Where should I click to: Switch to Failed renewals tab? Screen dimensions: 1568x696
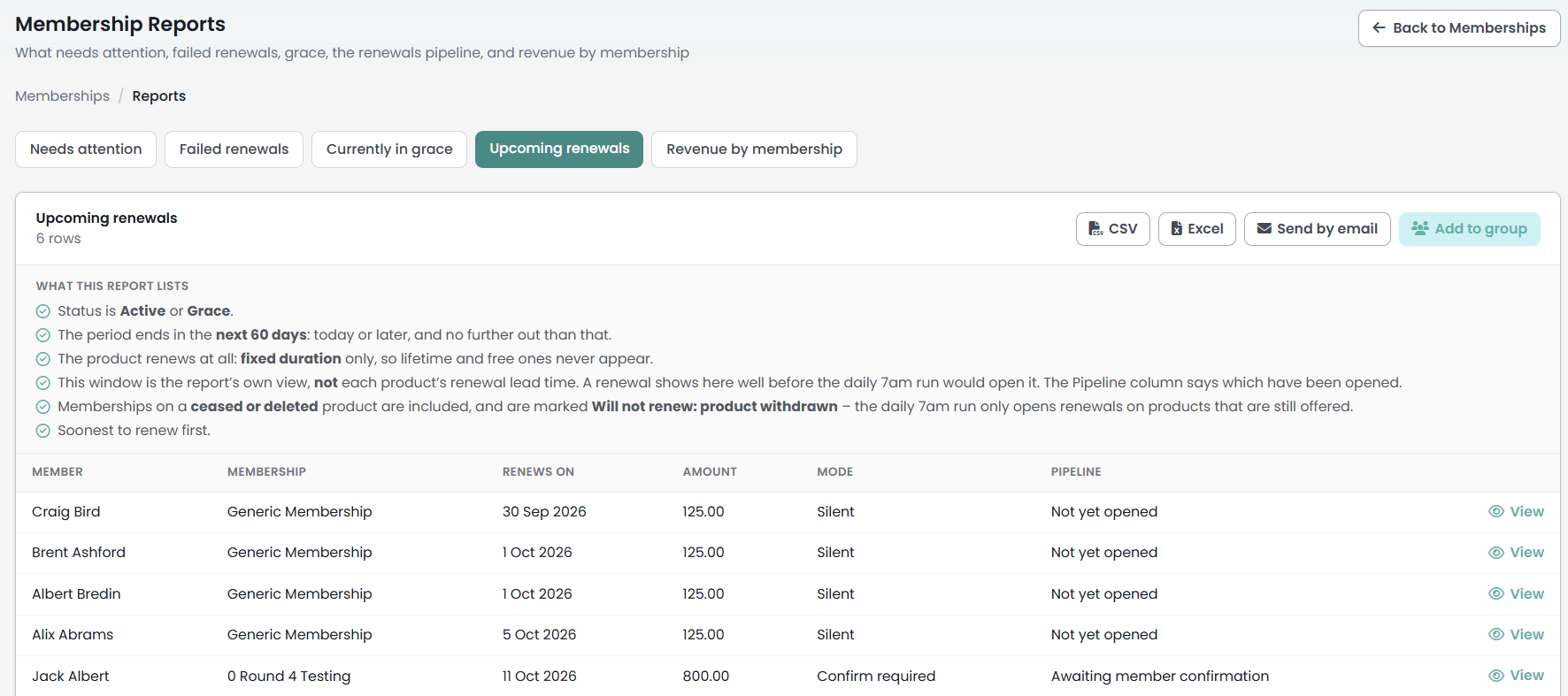click(x=234, y=149)
